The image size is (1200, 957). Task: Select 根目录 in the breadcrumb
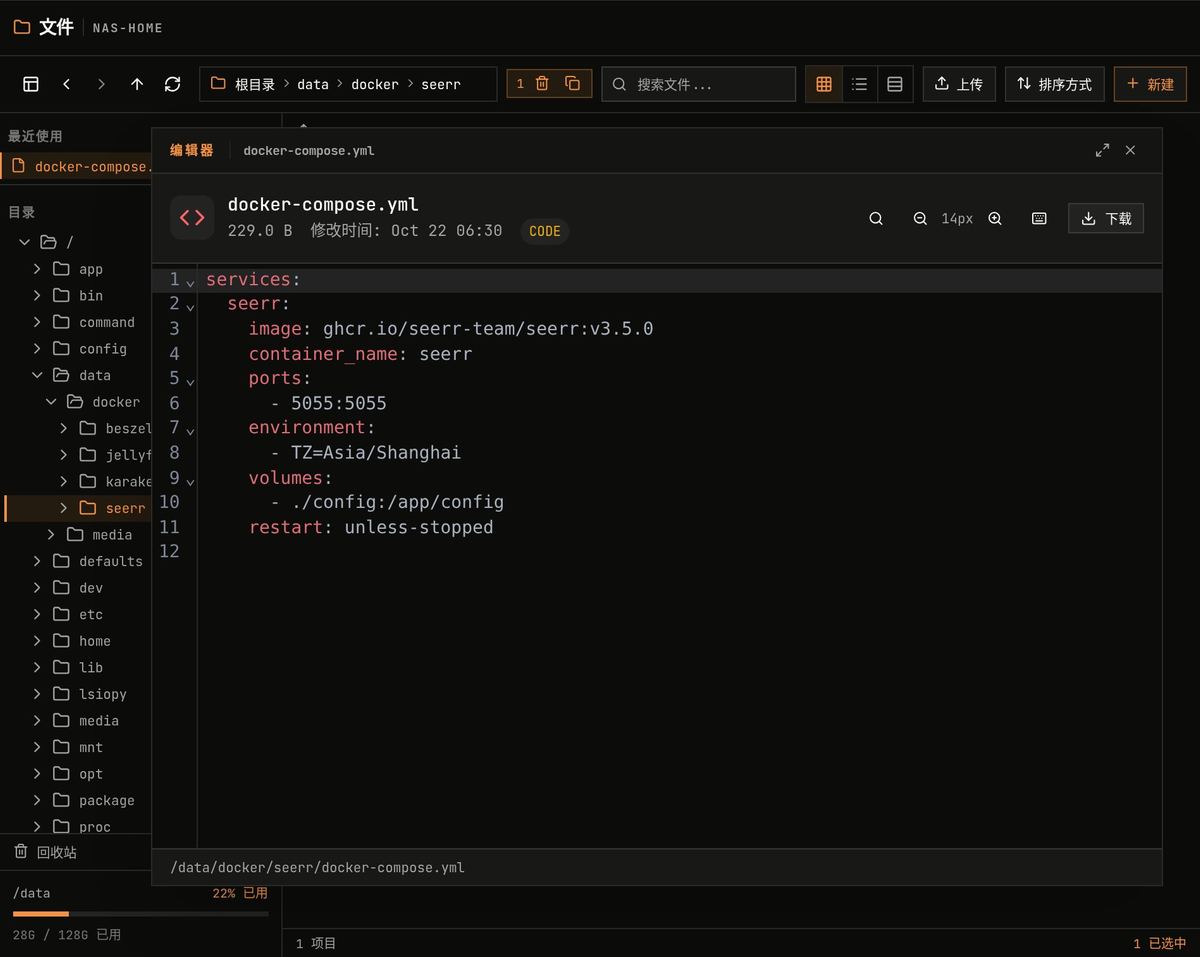point(255,84)
